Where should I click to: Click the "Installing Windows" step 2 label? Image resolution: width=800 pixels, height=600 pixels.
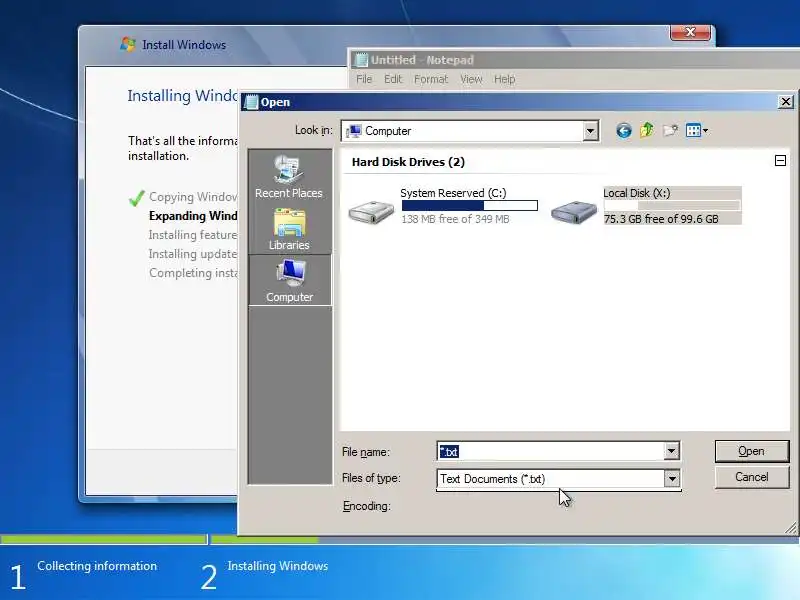pyautogui.click(x=278, y=566)
